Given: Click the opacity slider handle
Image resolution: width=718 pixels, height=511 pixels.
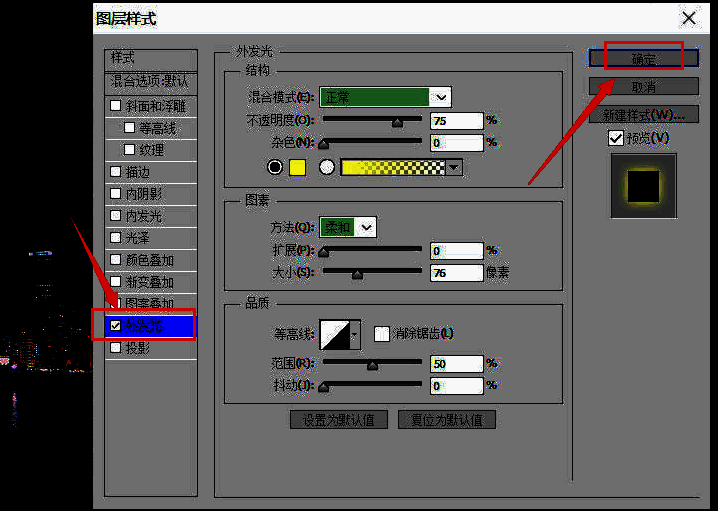Looking at the screenshot, I should [x=397, y=122].
